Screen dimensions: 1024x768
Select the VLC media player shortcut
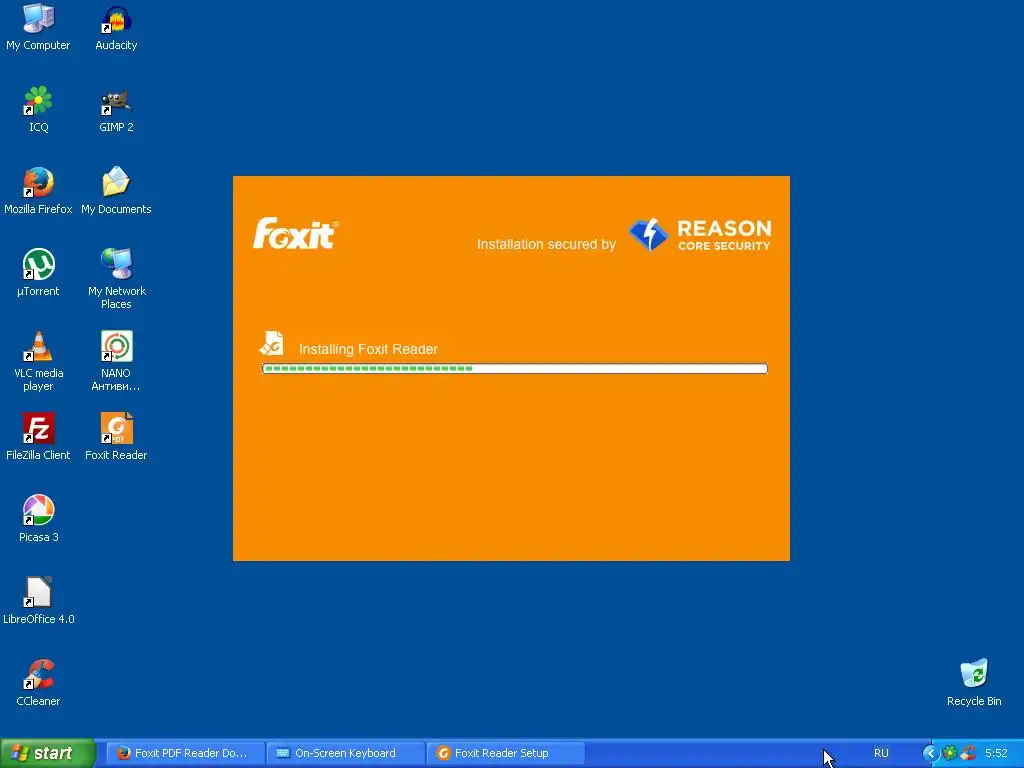pyautogui.click(x=38, y=360)
